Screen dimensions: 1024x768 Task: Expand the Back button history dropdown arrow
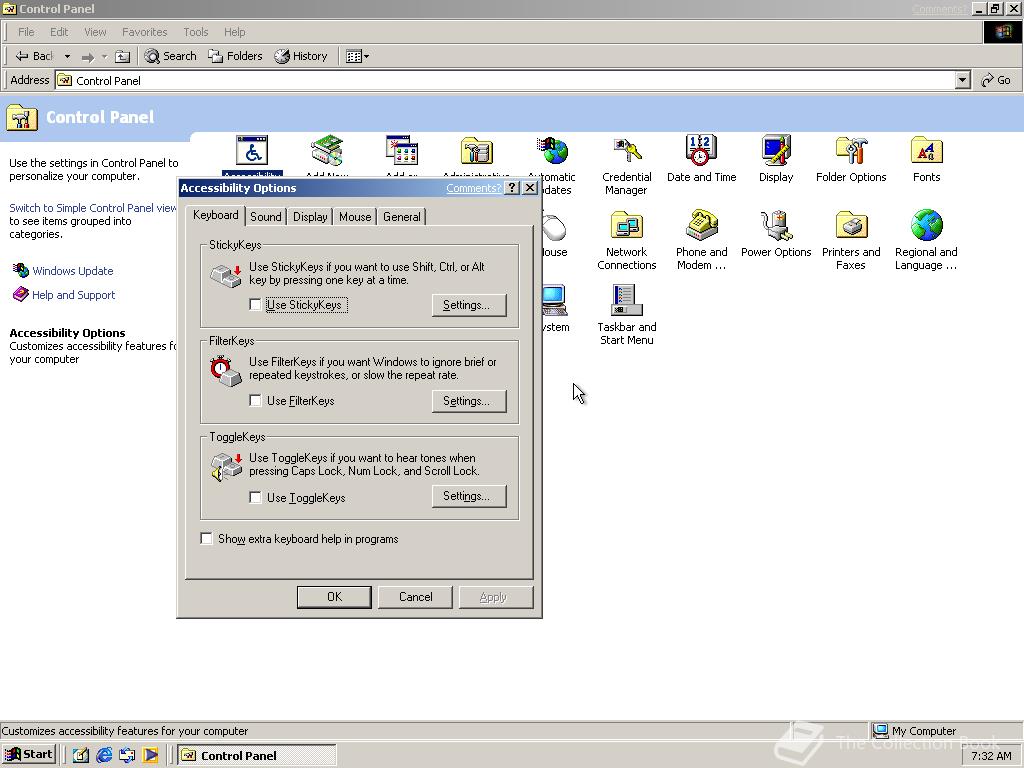tap(67, 57)
